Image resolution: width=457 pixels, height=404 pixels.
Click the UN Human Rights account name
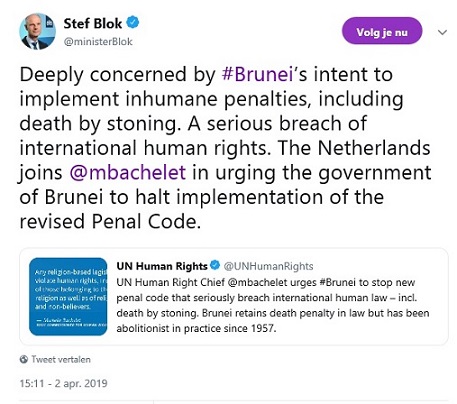point(162,266)
